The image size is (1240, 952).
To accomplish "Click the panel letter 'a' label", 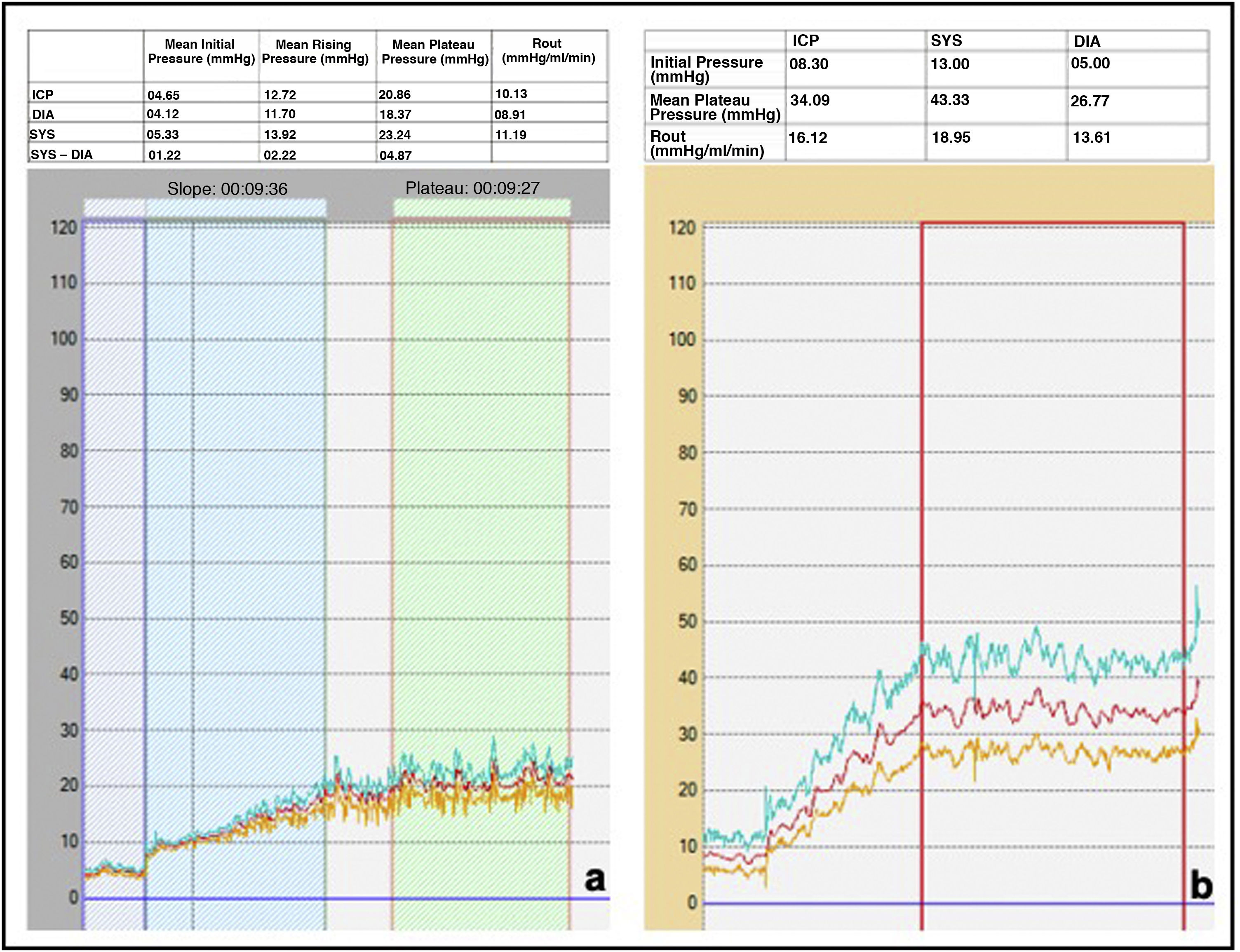I will tap(594, 879).
